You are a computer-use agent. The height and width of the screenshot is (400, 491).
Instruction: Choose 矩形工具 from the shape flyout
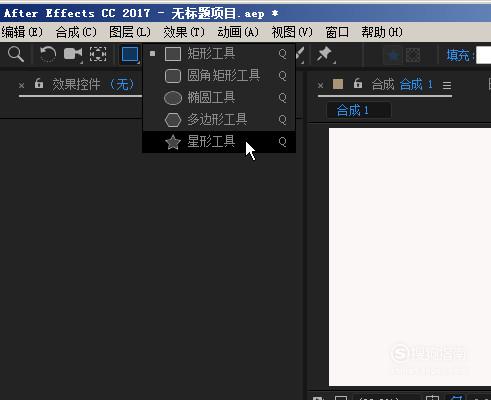coord(219,53)
